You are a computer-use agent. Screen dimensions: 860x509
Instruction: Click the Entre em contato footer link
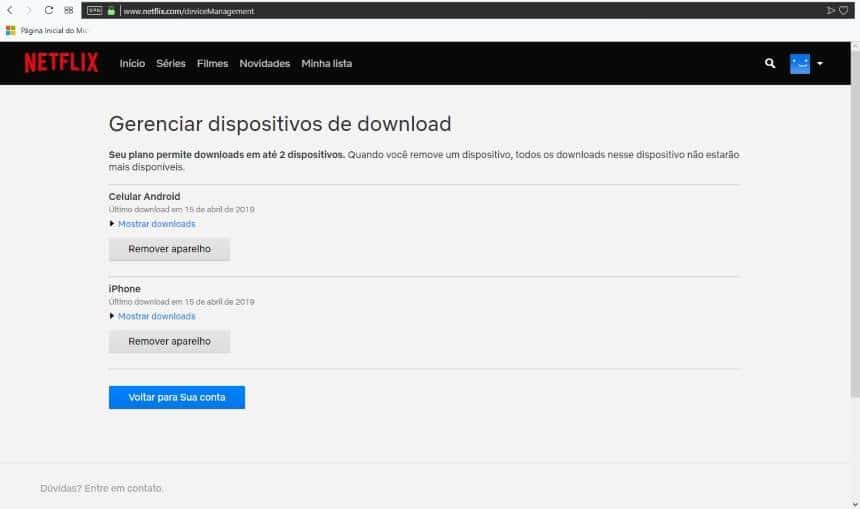123,488
